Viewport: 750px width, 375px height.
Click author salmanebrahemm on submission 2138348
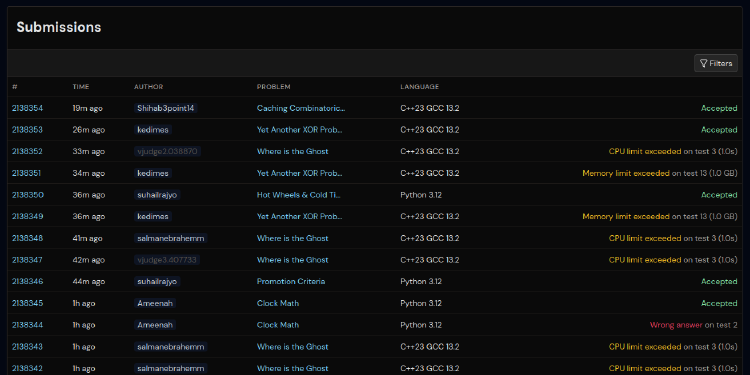(x=170, y=238)
